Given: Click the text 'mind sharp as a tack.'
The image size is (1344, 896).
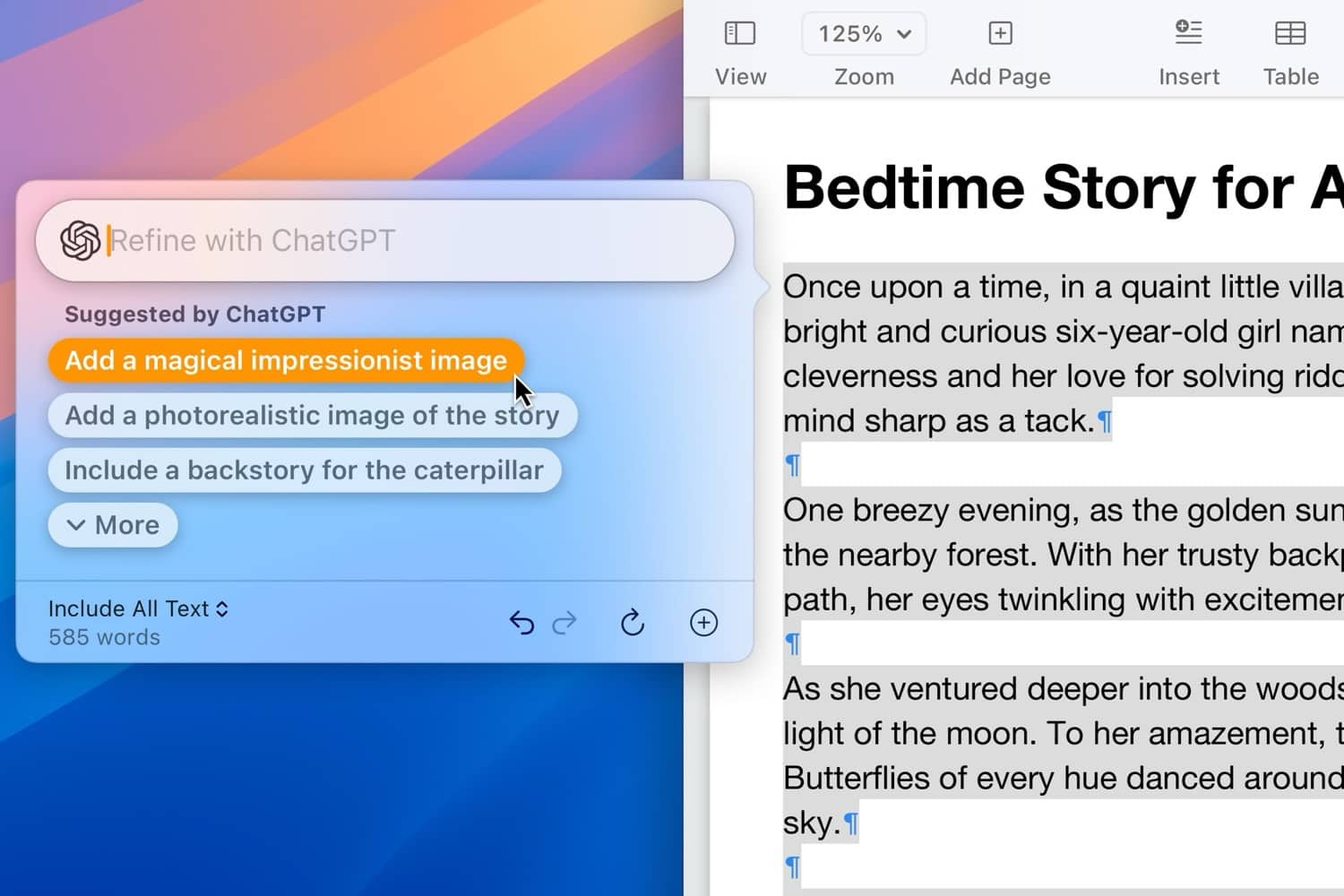Looking at the screenshot, I should pos(939,420).
